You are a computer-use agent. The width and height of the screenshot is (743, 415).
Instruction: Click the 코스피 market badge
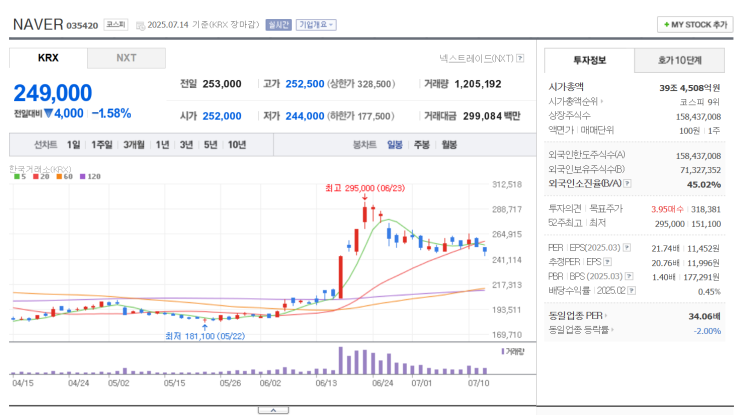[x=116, y=25]
